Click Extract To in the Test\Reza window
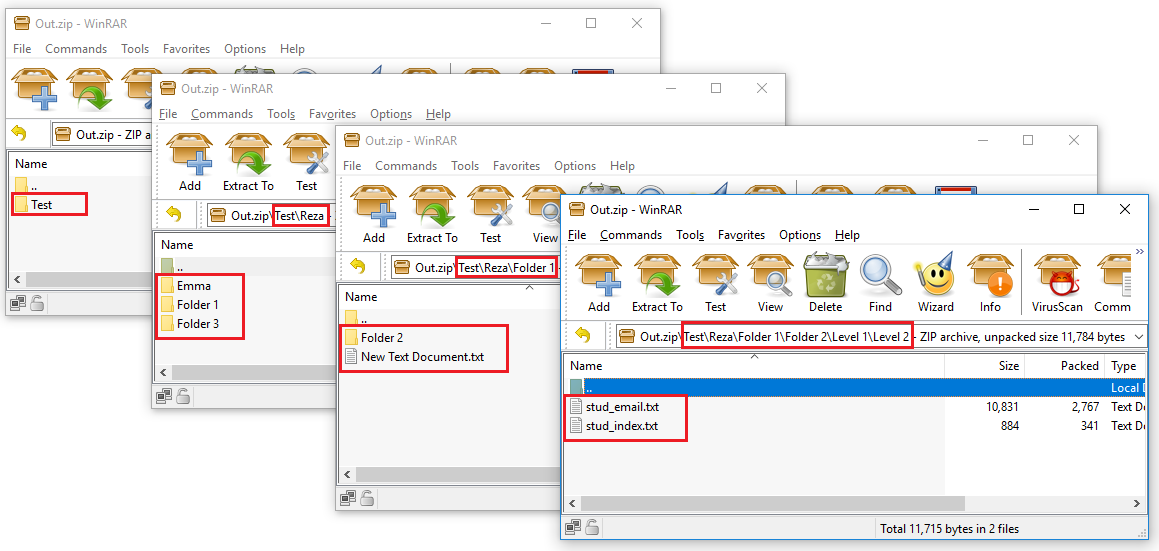The width and height of the screenshot is (1159, 551). 248,163
